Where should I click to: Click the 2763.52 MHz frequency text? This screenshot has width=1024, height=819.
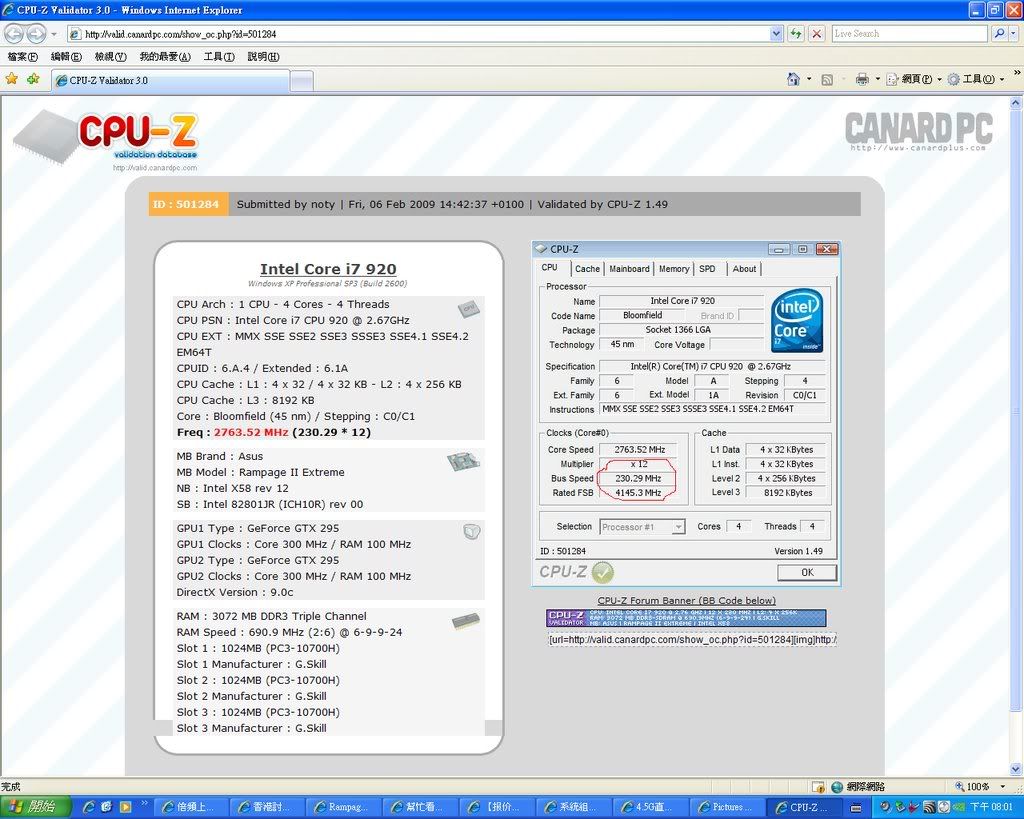pos(251,432)
